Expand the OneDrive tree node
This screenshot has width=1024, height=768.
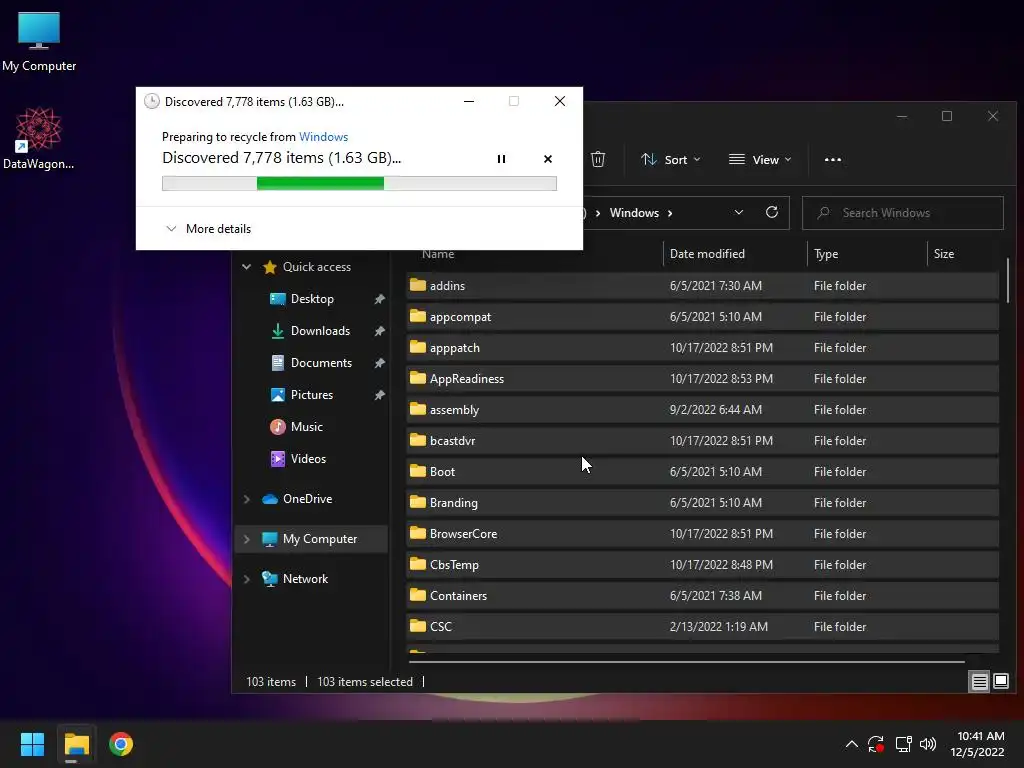click(x=247, y=499)
